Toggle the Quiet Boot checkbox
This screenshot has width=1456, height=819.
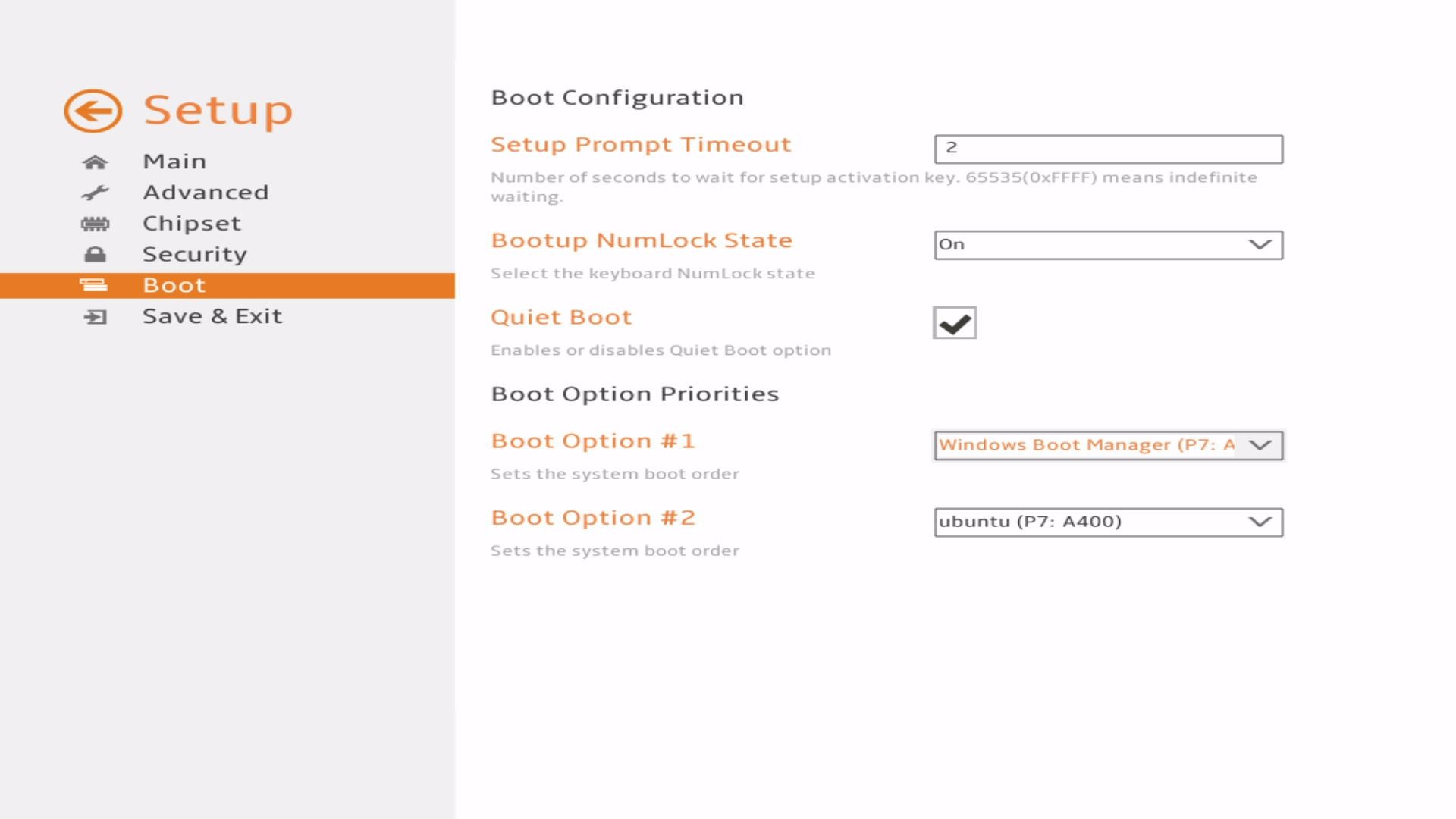(954, 323)
